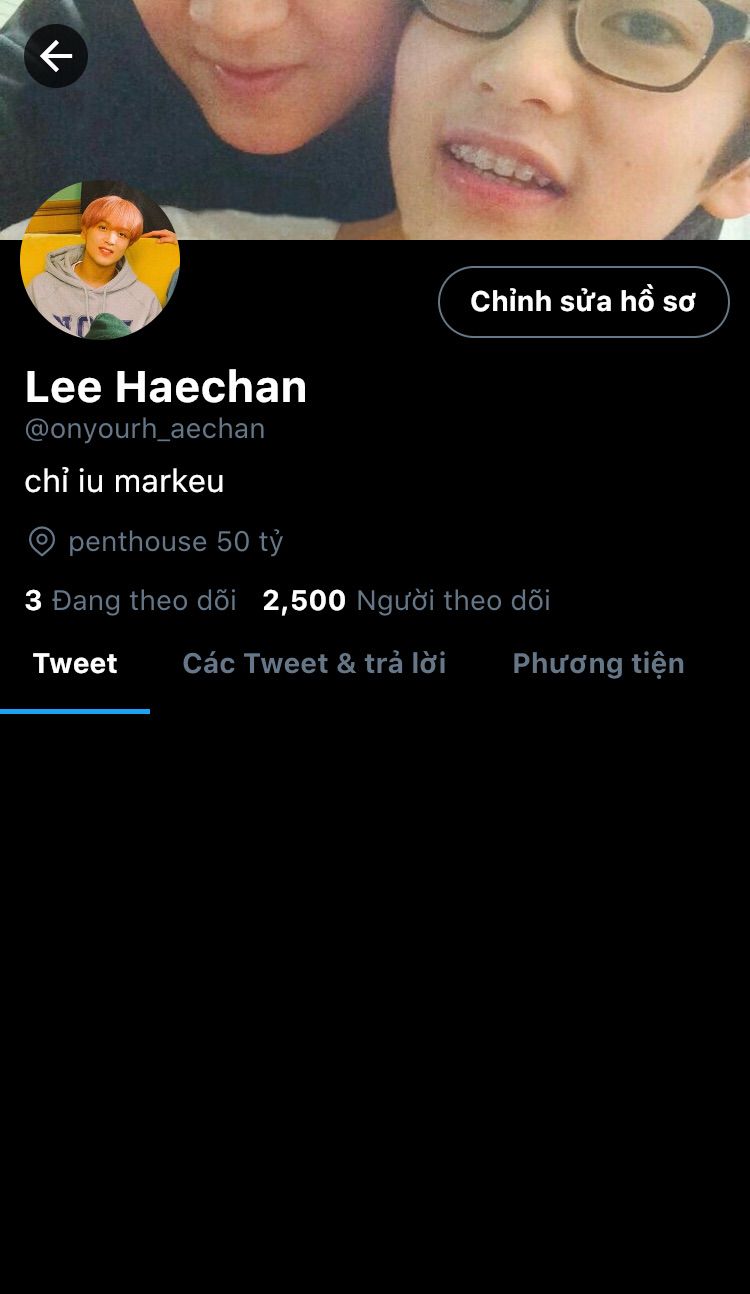The height and width of the screenshot is (1294, 750).
Task: Go back using the arrow icon
Action: (x=56, y=56)
